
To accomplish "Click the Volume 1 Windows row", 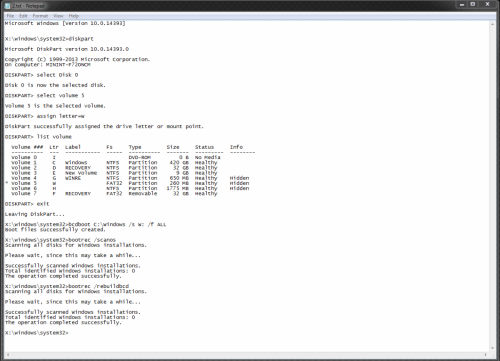I will 114,163.
